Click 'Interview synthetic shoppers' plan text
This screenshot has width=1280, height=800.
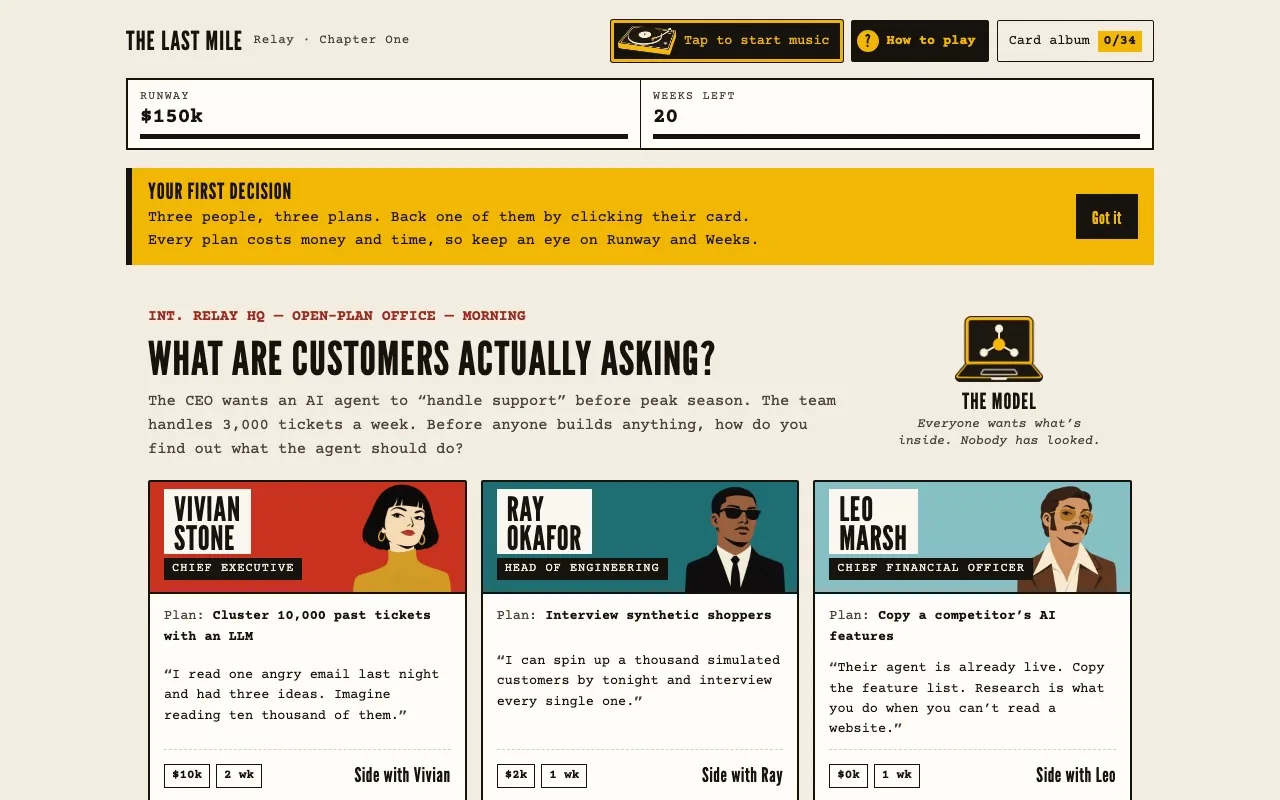pos(658,615)
